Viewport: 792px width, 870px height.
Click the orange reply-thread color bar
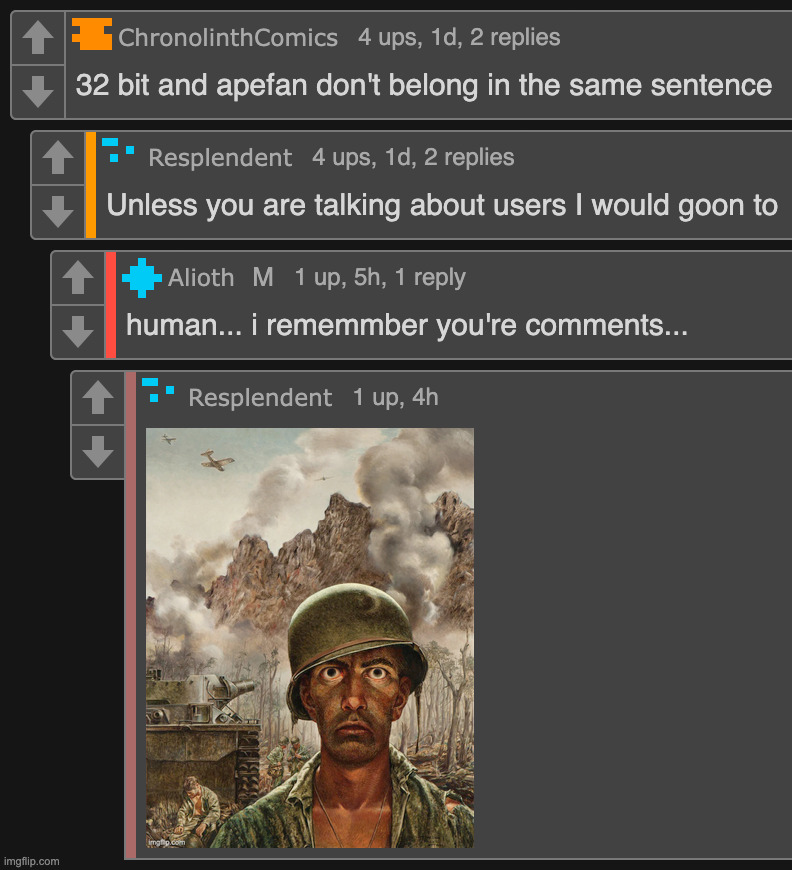(x=91, y=185)
